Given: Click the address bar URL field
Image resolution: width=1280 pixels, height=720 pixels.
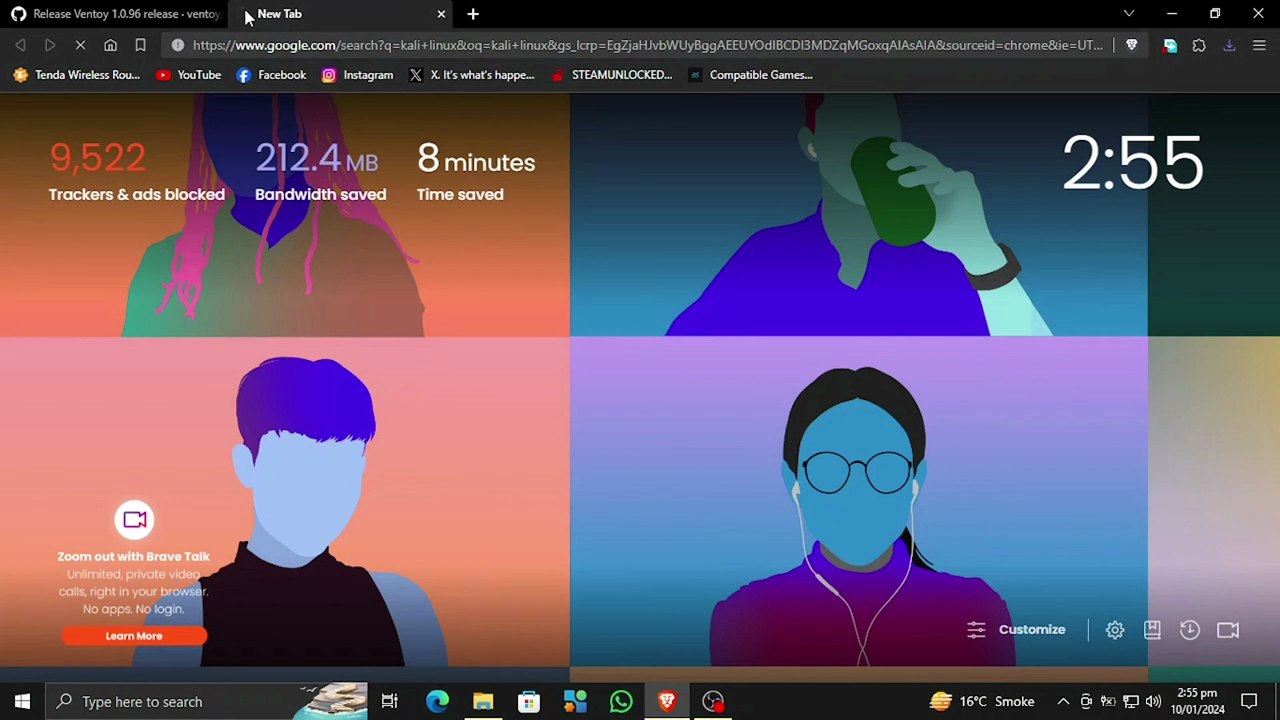Looking at the screenshot, I should [640, 45].
